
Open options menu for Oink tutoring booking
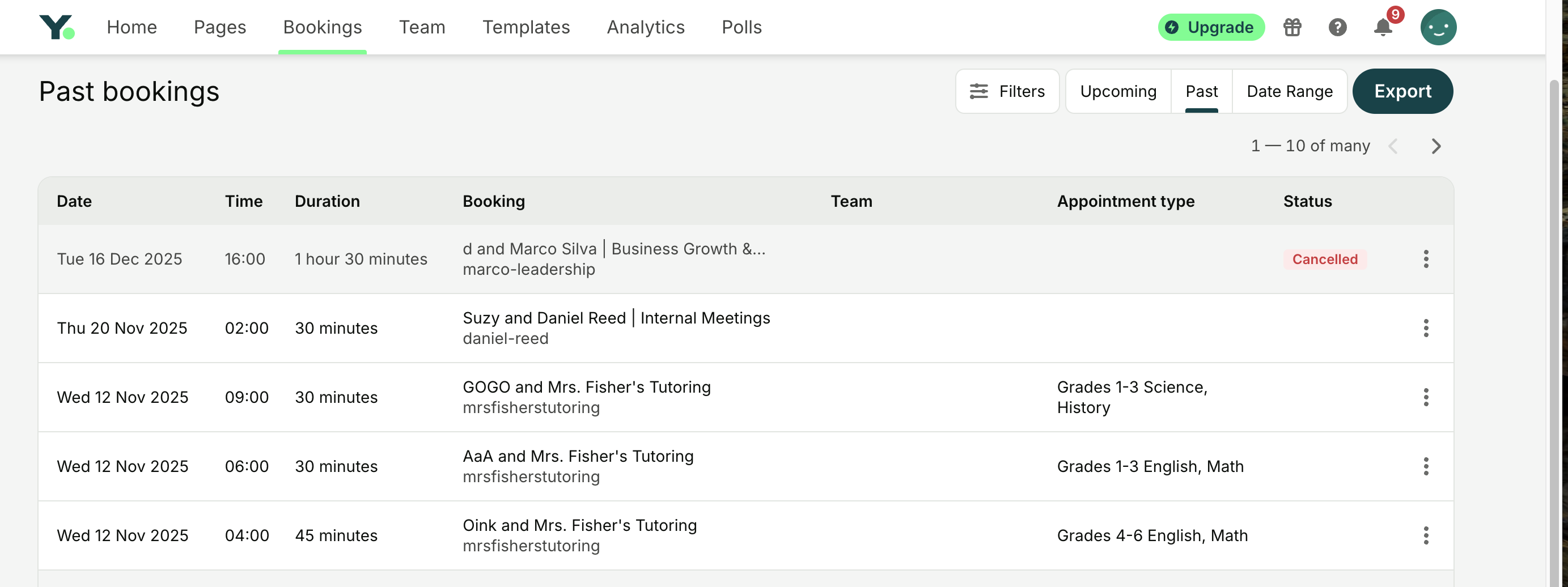[1426, 535]
